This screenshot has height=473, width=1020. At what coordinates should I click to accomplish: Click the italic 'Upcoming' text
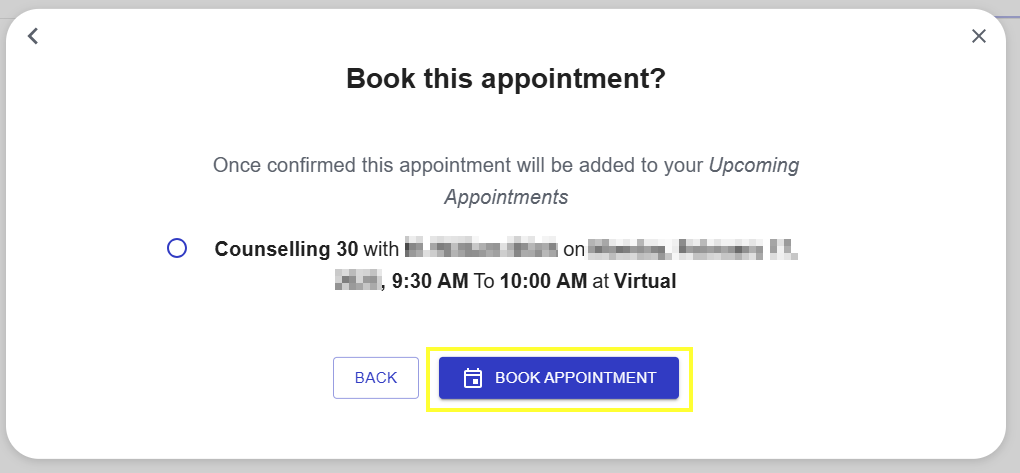[x=753, y=165]
